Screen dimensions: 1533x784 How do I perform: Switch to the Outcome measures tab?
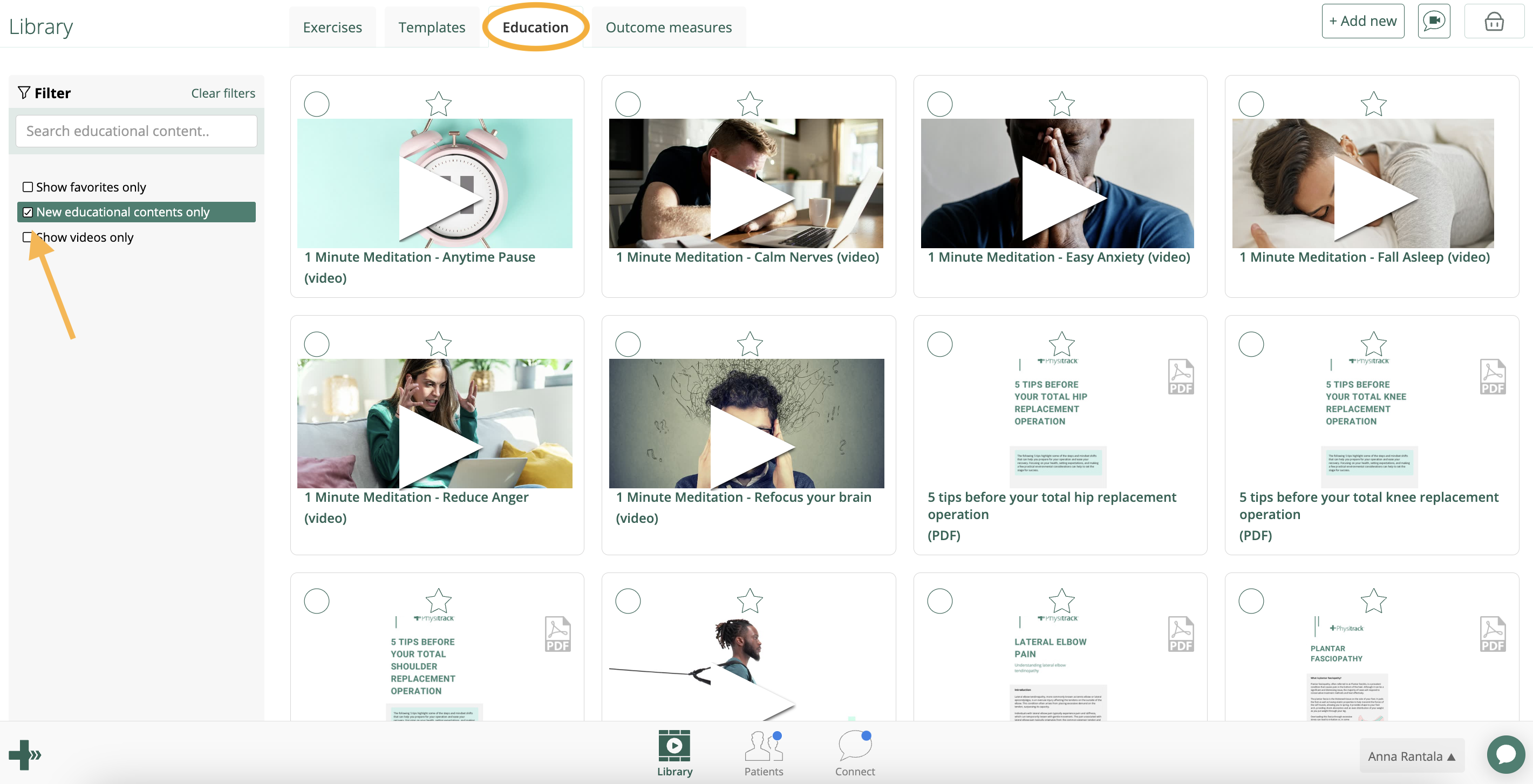tap(669, 28)
